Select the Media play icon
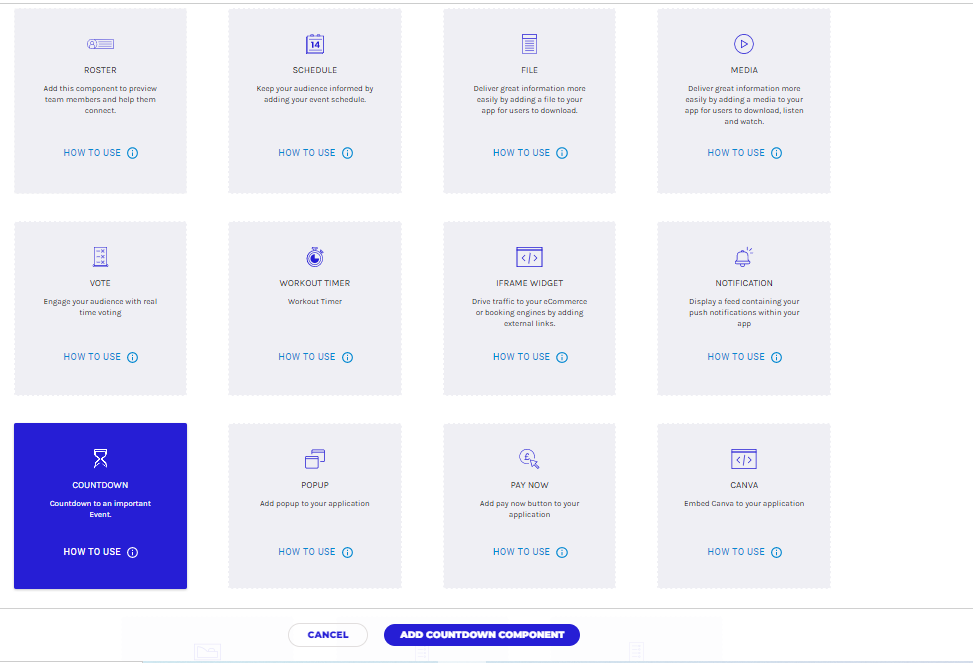The height and width of the screenshot is (663, 973). pos(743,44)
